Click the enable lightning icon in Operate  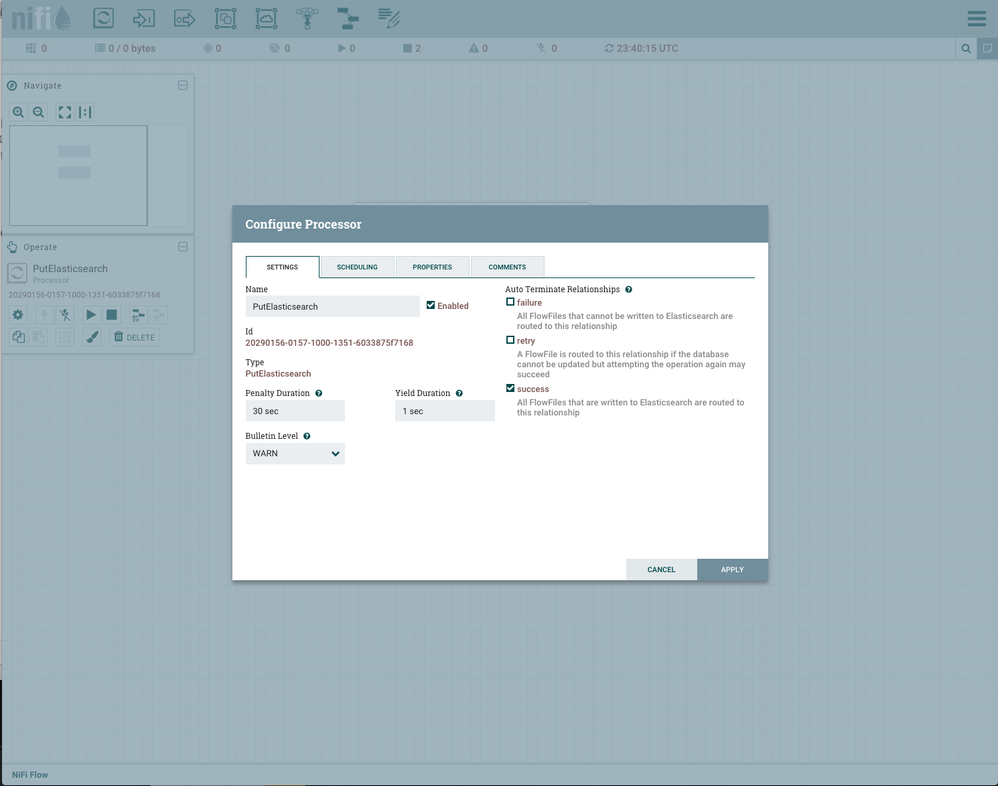44,314
